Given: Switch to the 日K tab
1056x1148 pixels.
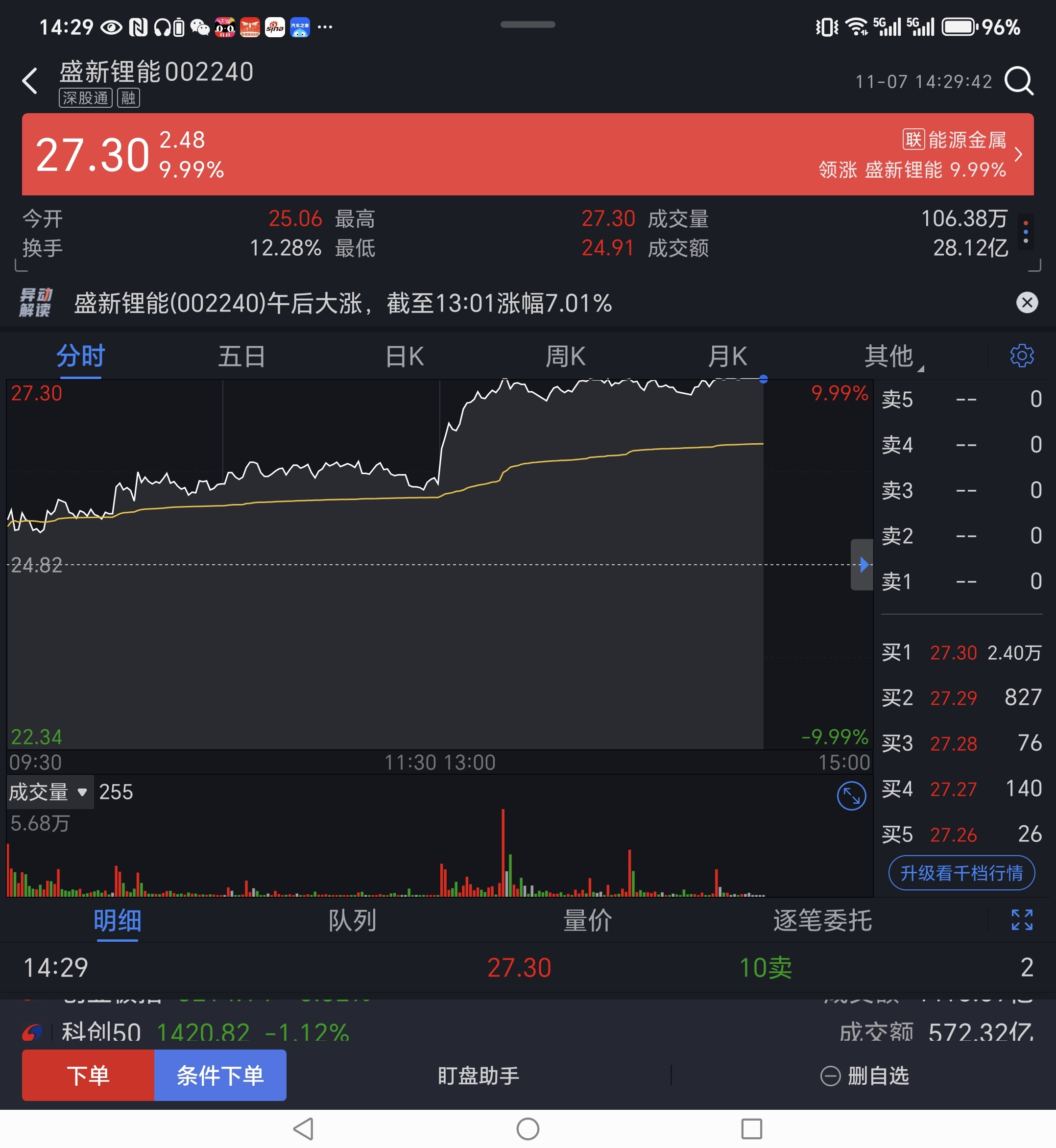Looking at the screenshot, I should pyautogui.click(x=405, y=357).
